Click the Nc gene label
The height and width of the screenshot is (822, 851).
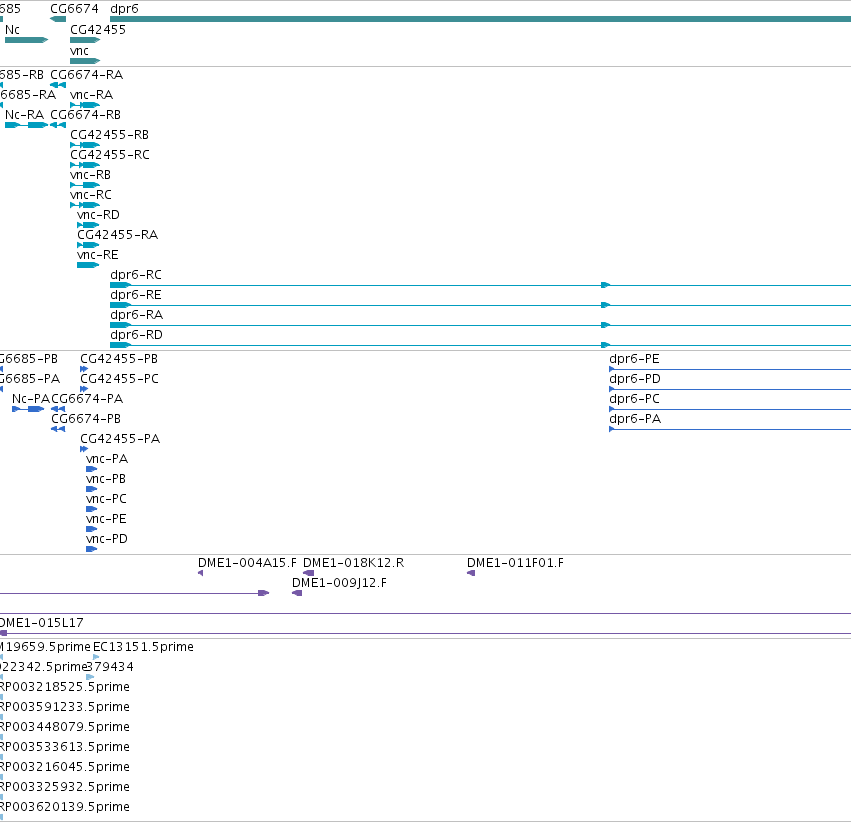pos(12,30)
